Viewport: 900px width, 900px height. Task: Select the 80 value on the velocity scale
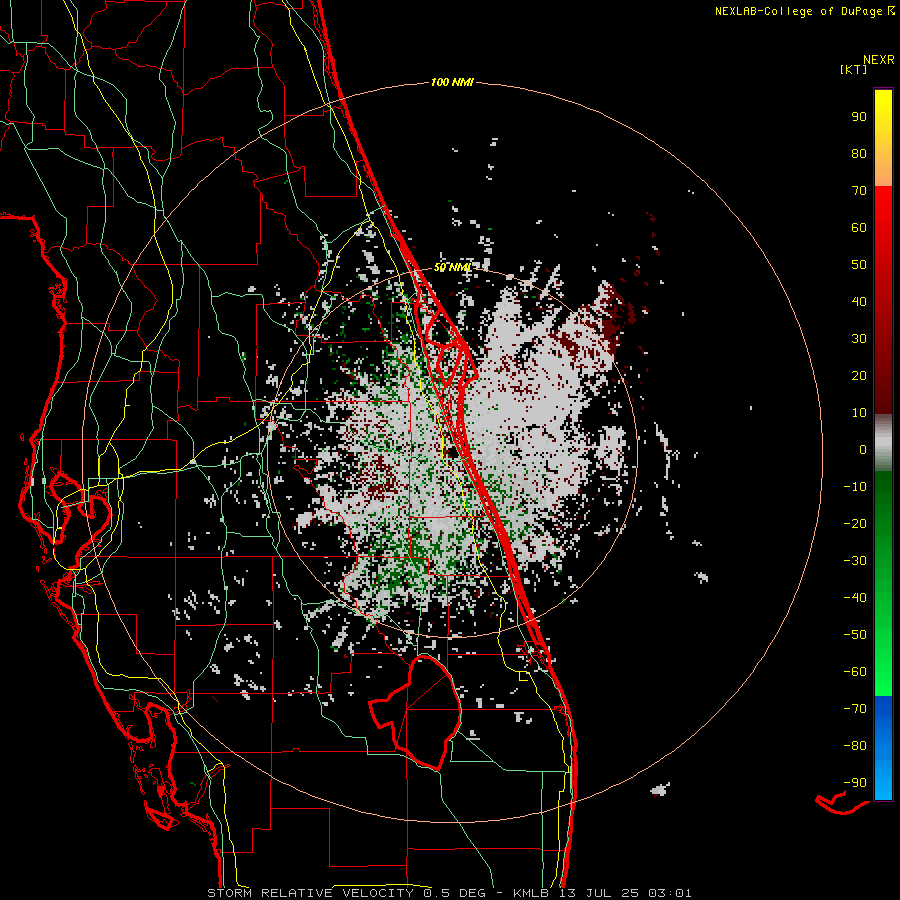coord(859,153)
